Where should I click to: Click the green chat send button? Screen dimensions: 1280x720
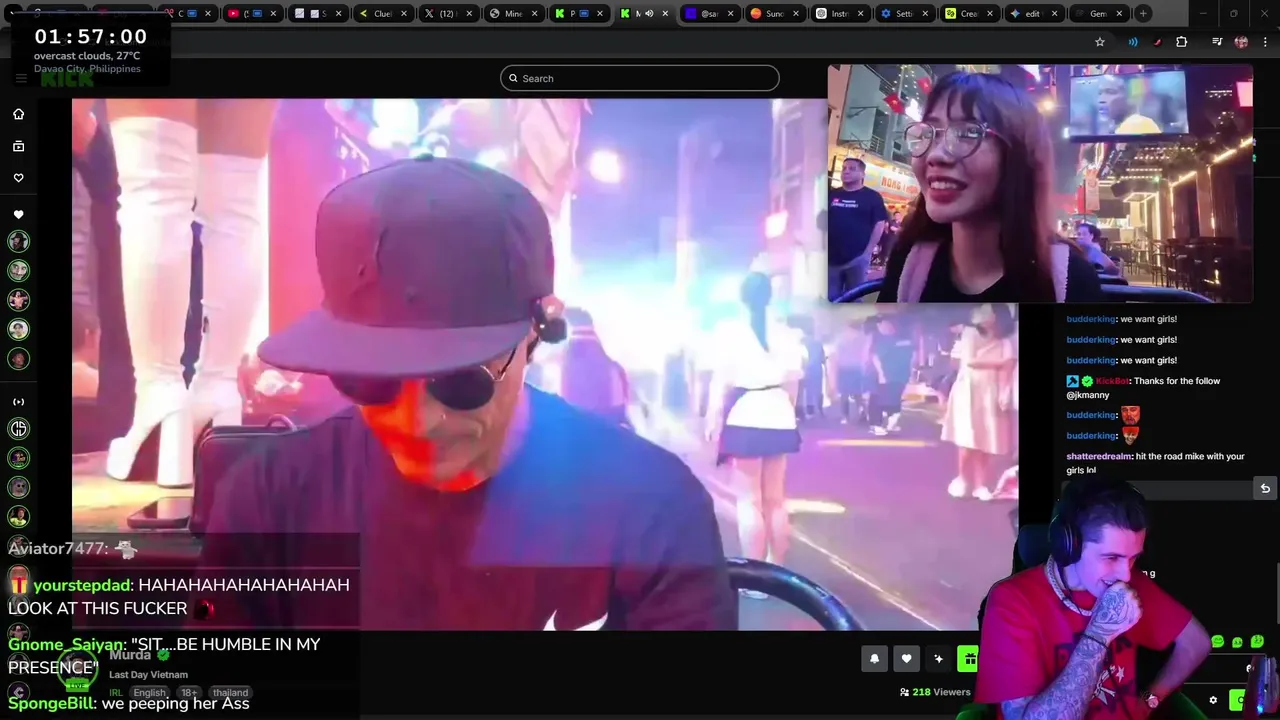[1240, 700]
